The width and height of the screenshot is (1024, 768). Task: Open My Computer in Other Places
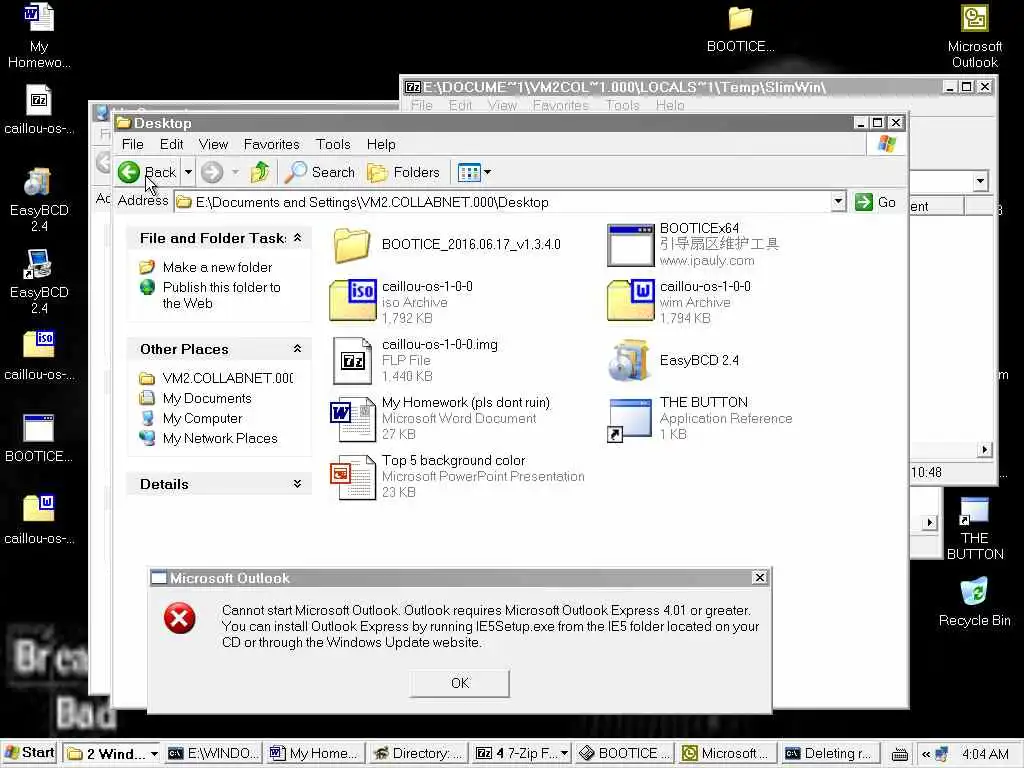[x=202, y=419]
